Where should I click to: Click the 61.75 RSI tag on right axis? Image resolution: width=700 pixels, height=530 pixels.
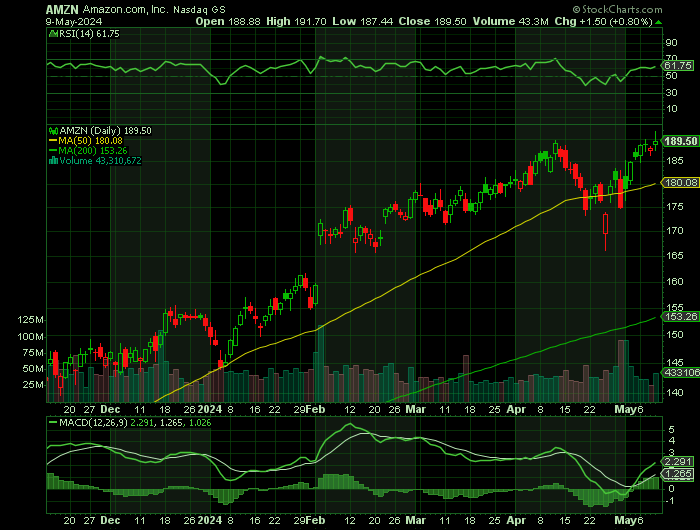[678, 66]
